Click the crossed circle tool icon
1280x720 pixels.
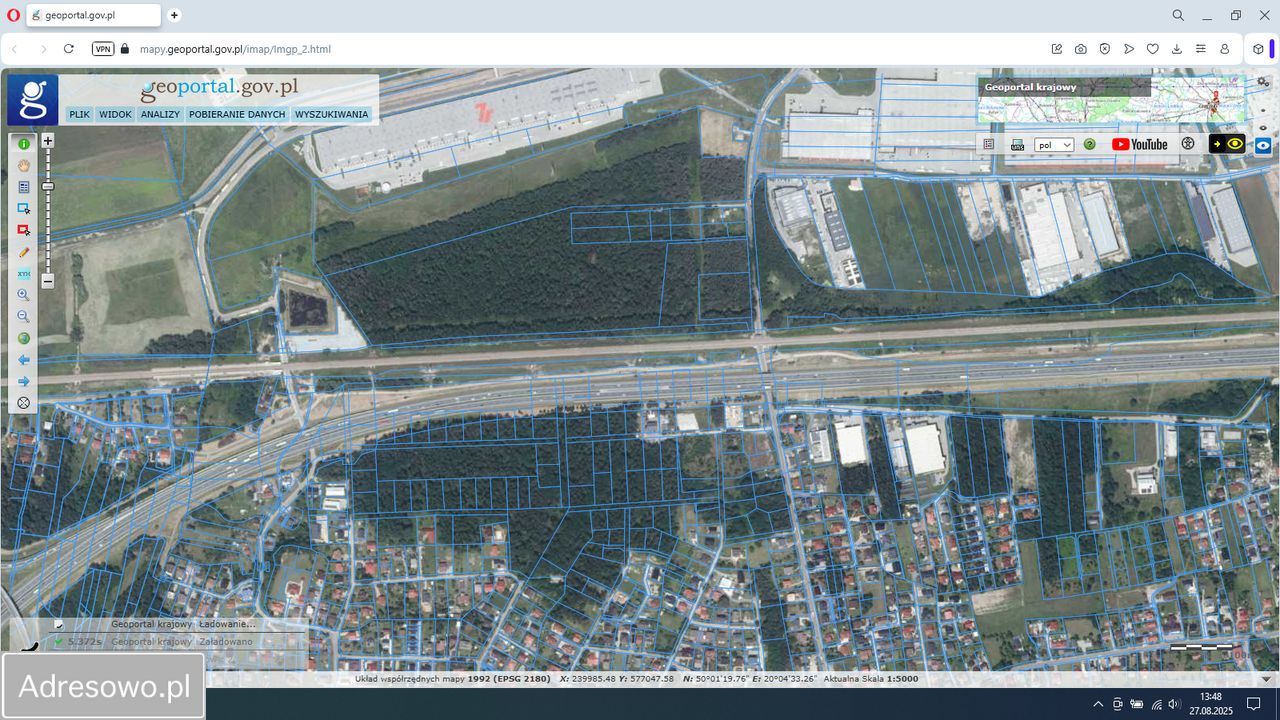(x=24, y=403)
